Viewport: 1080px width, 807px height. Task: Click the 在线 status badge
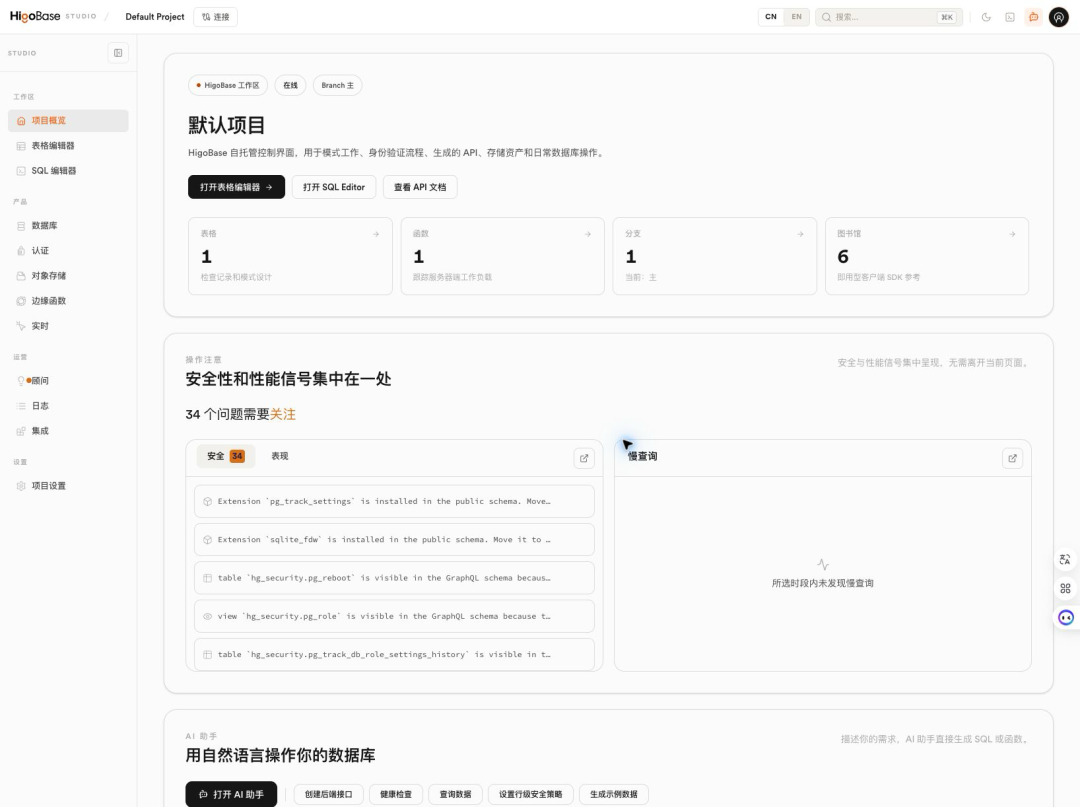290,85
